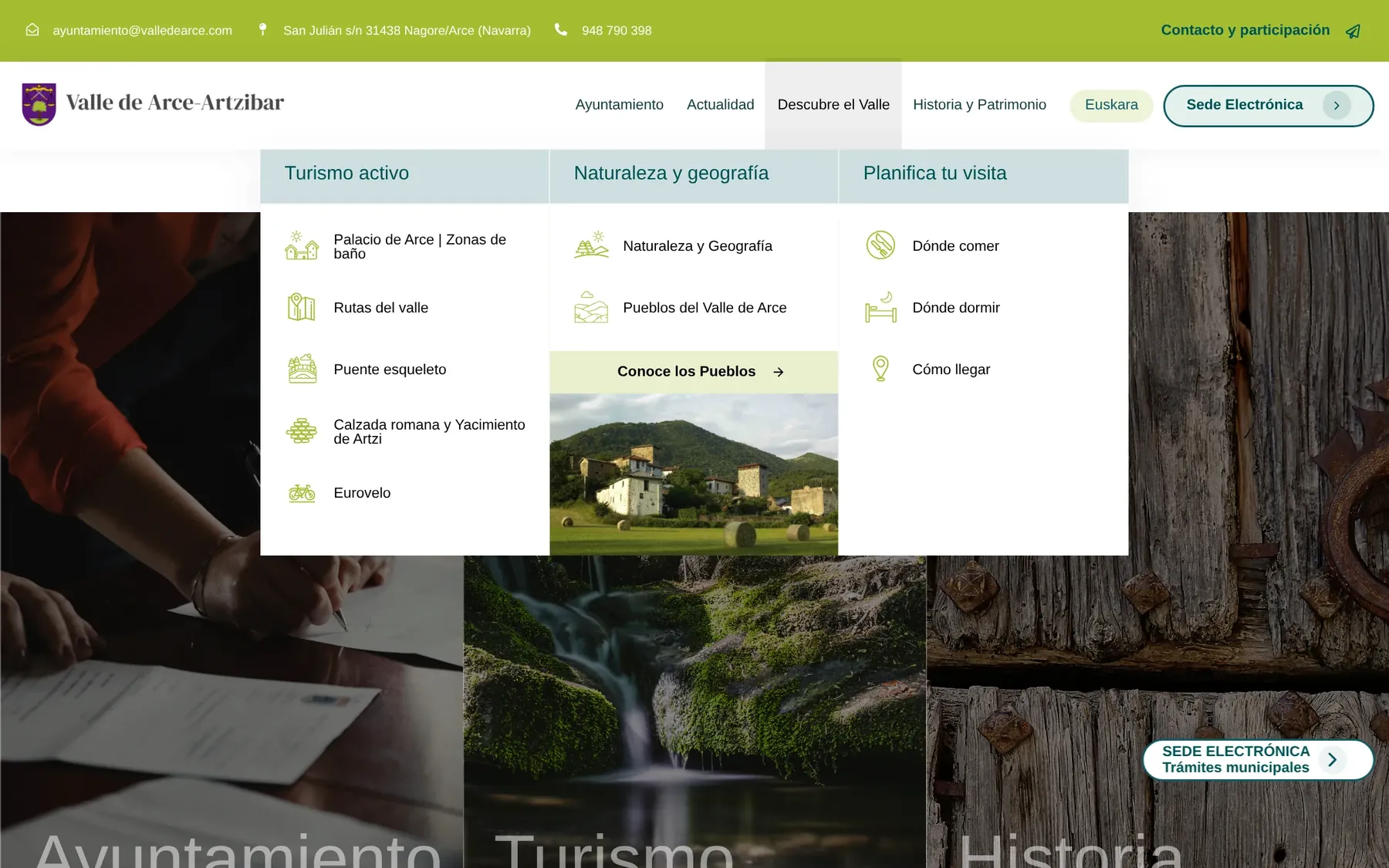Click the Turismo activo column heading
This screenshot has height=868, width=1389.
tap(346, 173)
